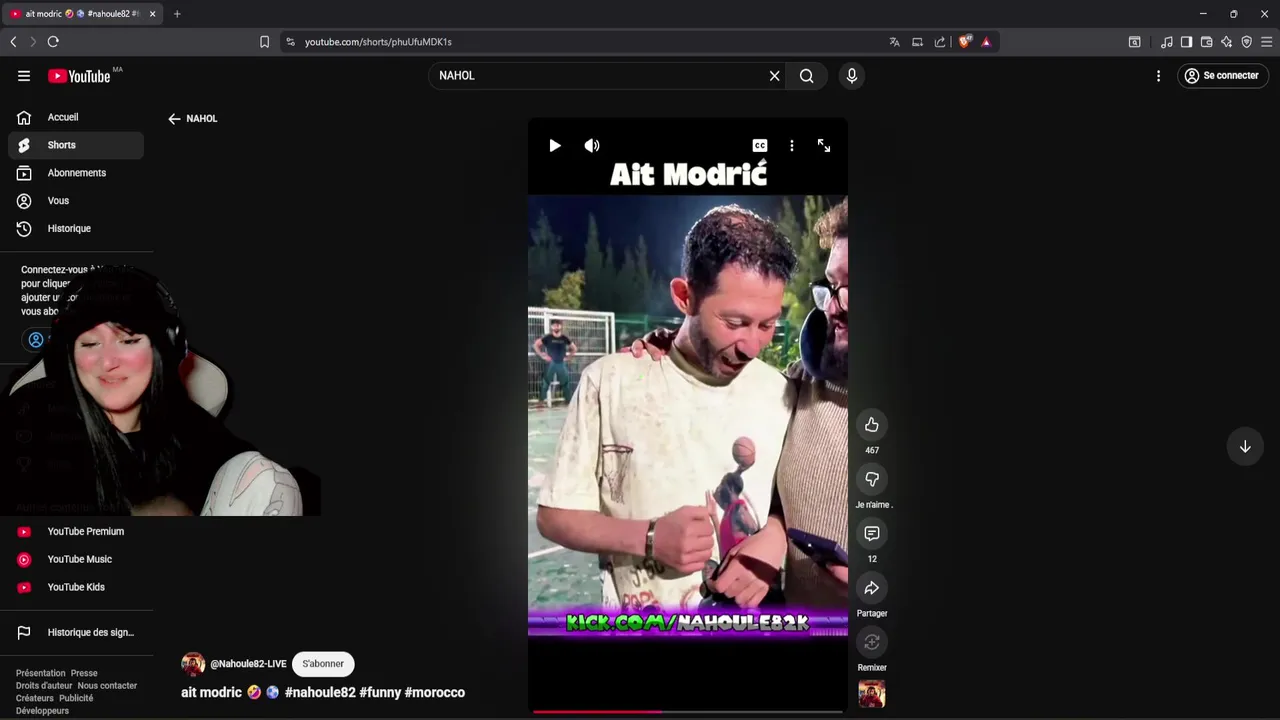Subscribe with the S'abonner button
Screen dimensions: 1280x720
tap(323, 664)
